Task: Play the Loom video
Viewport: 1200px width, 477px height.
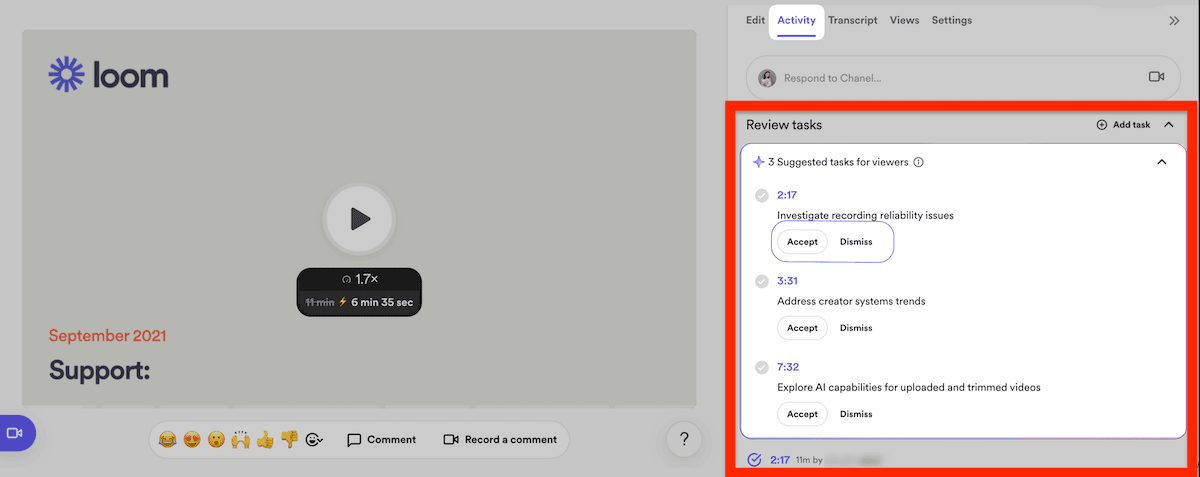Action: 359,219
